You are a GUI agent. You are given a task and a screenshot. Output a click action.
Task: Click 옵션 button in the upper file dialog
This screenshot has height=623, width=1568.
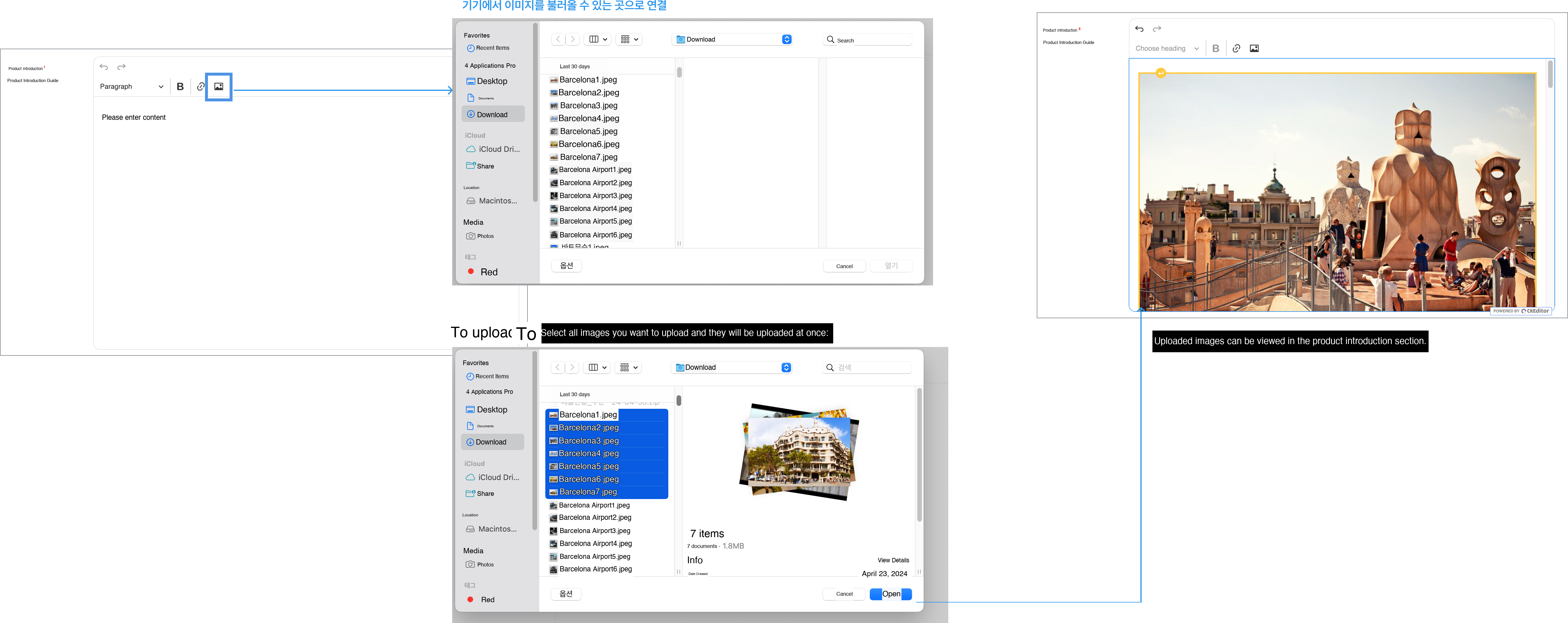click(x=567, y=266)
